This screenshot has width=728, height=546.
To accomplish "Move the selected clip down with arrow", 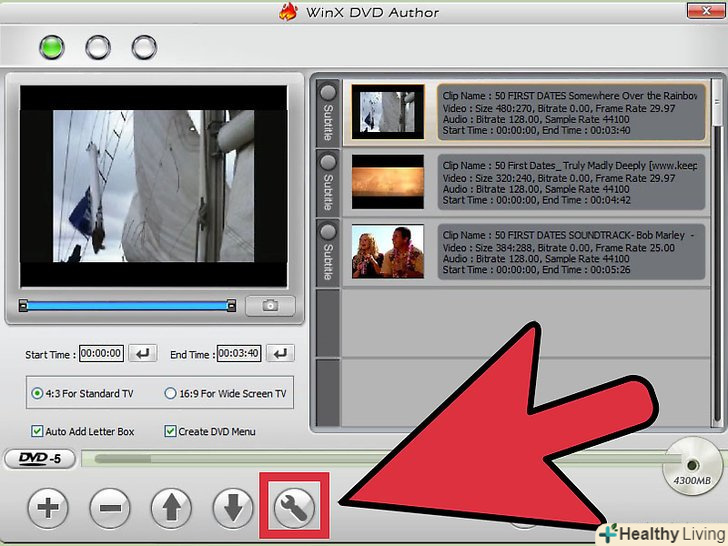I will (233, 507).
